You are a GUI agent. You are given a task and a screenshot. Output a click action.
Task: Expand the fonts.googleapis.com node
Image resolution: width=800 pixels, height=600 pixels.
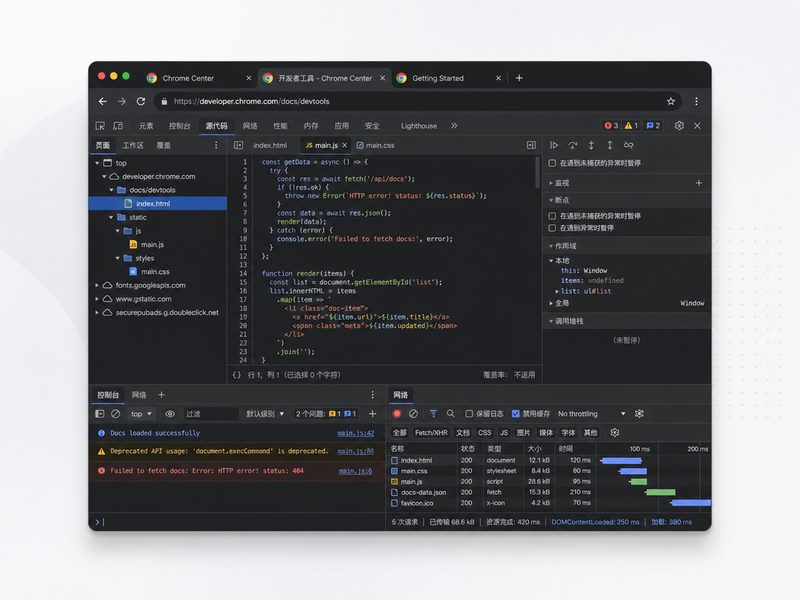(97, 285)
